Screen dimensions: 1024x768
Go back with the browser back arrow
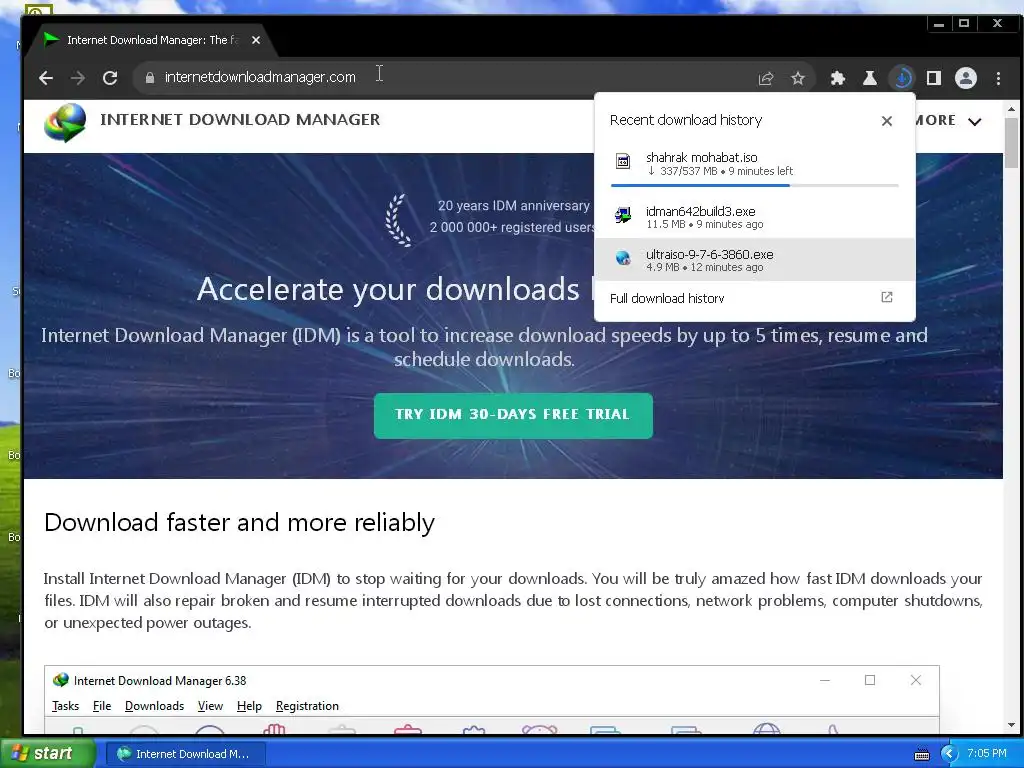46,78
